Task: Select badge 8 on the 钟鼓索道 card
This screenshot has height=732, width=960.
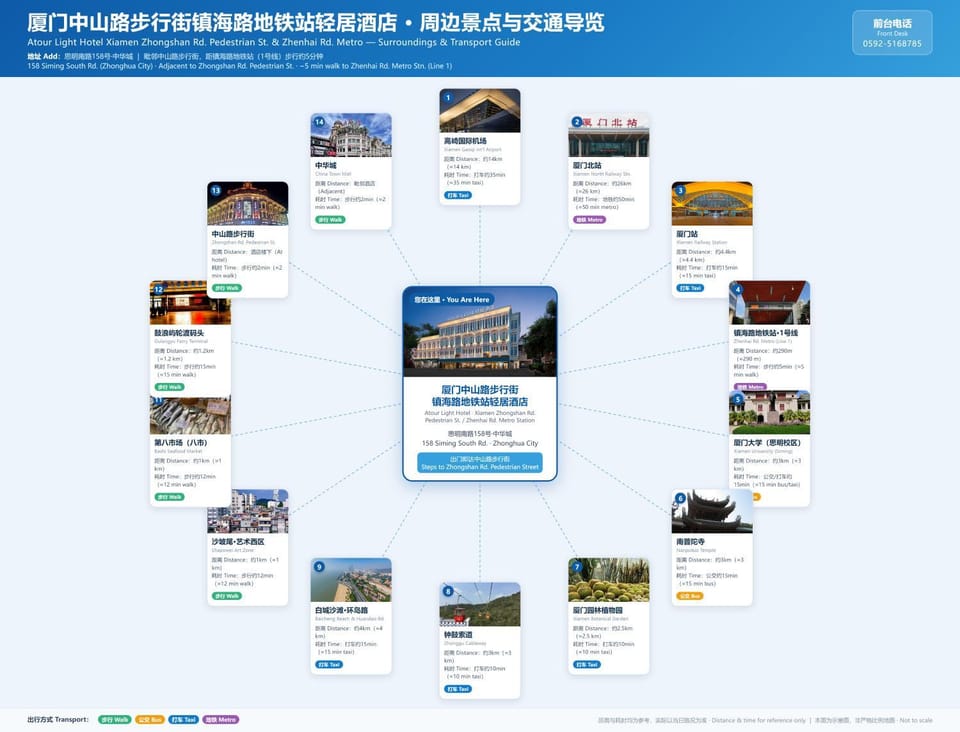Action: (448, 591)
